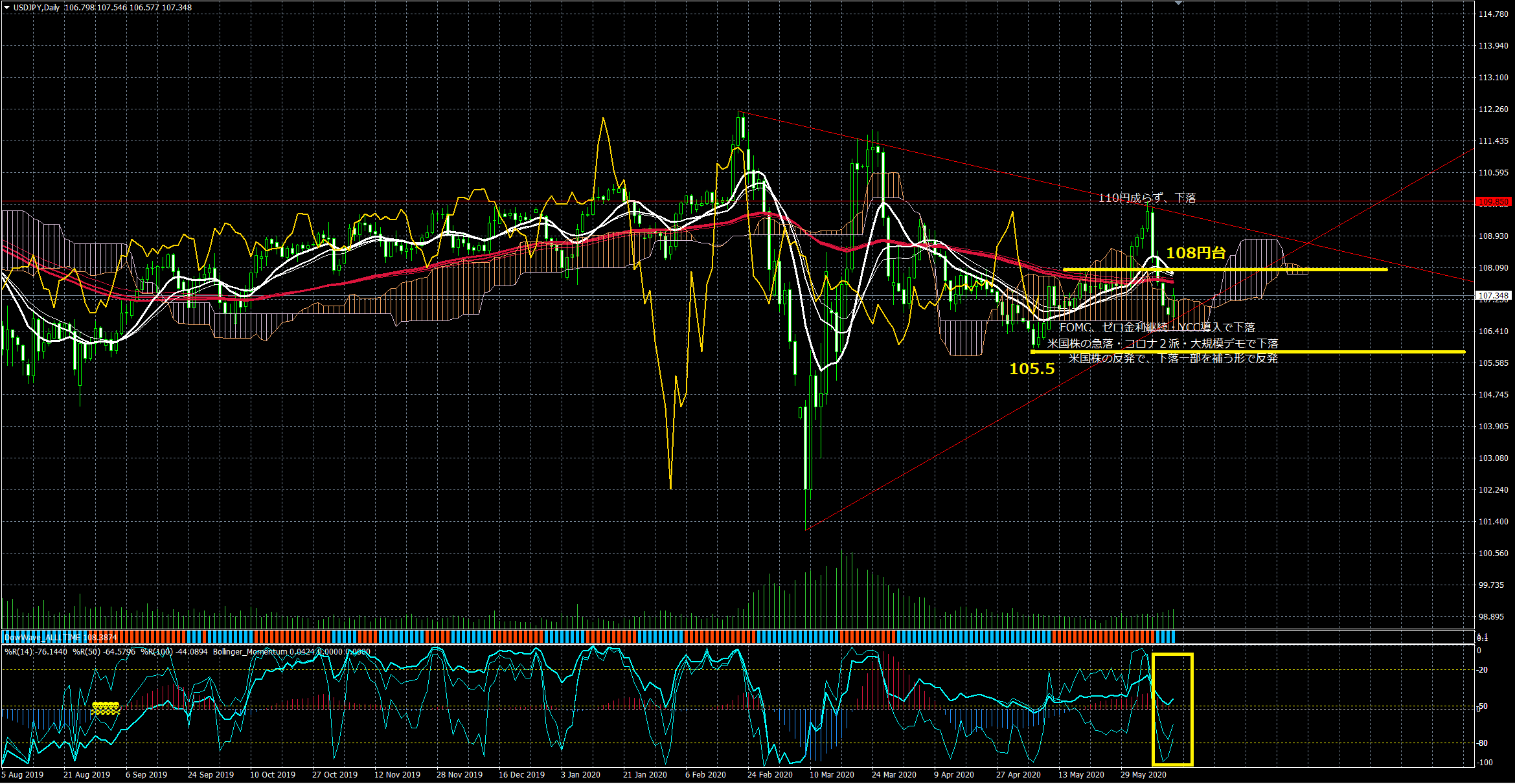The width and height of the screenshot is (1515, 784).
Task: Click the red 109.850 price tag on axis
Action: tap(1494, 202)
